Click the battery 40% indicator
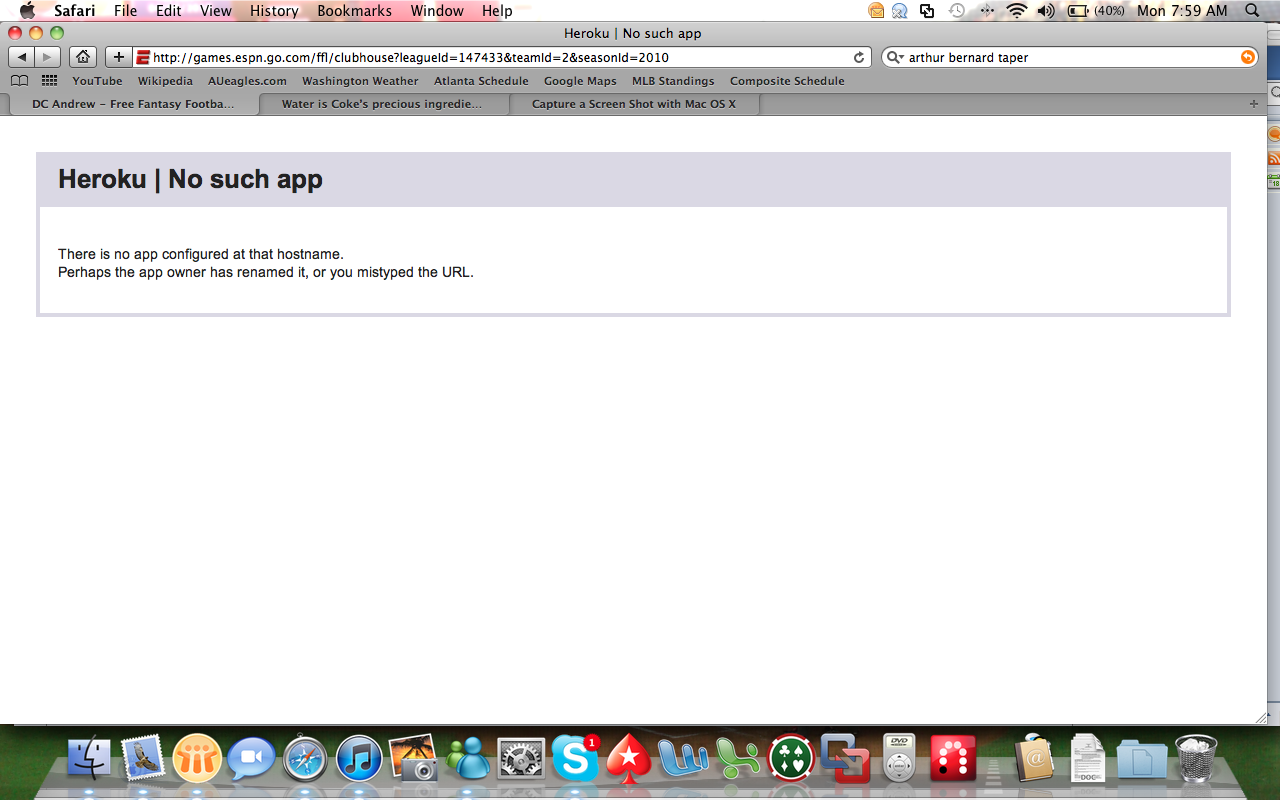The height and width of the screenshot is (800, 1280). (x=1095, y=11)
